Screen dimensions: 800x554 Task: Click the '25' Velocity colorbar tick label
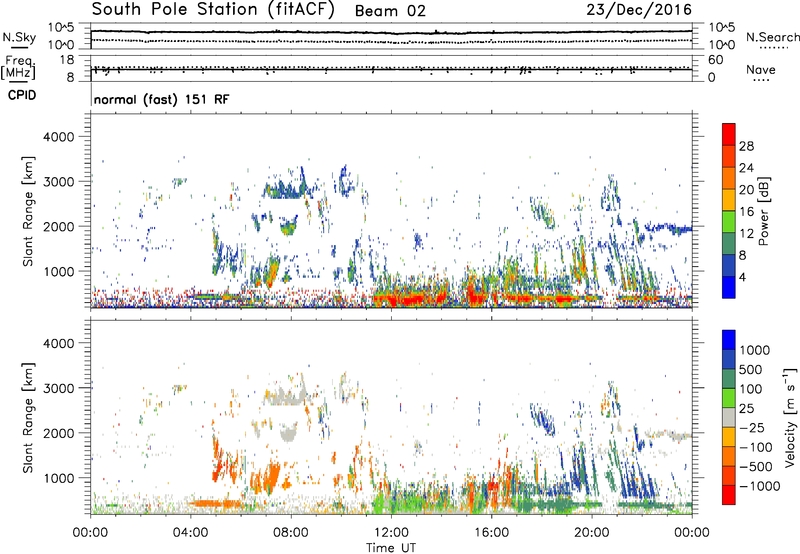[746, 409]
